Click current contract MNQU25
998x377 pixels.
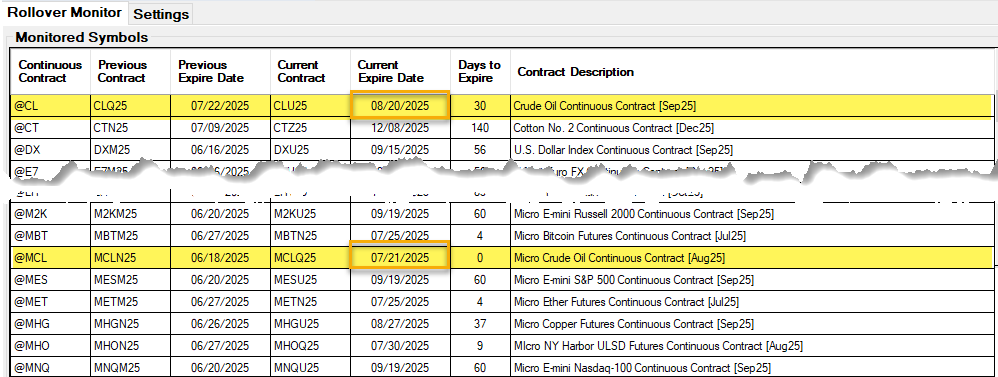(311, 368)
